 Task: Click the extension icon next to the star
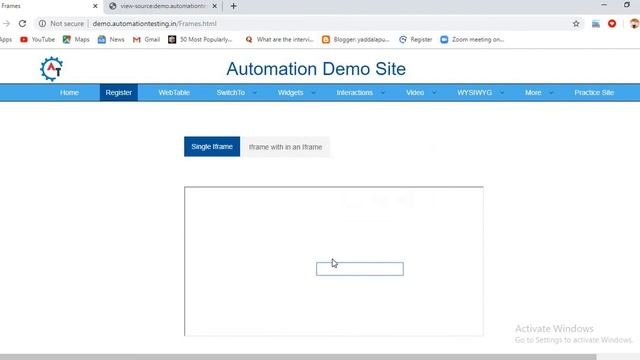[596, 24]
